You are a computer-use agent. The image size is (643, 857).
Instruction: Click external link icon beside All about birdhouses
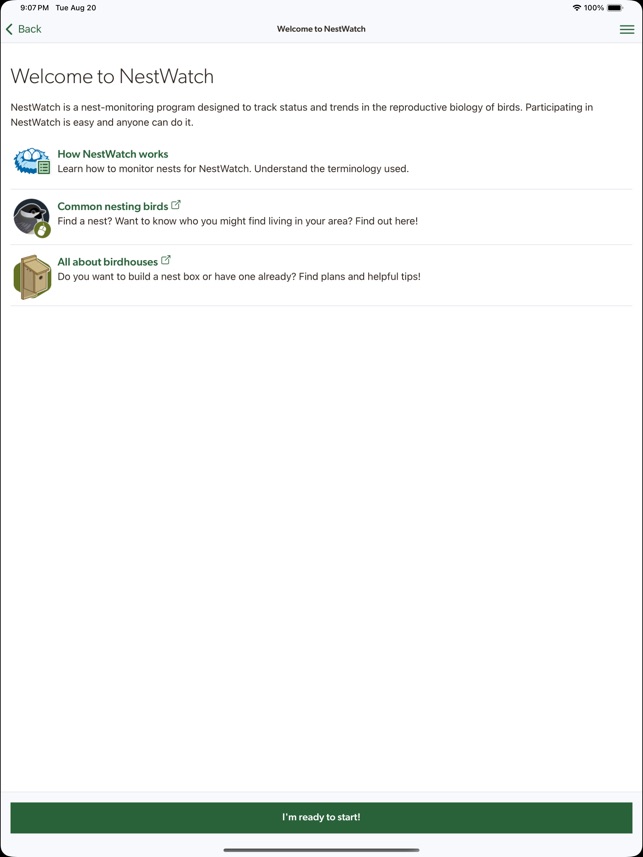pos(166,260)
